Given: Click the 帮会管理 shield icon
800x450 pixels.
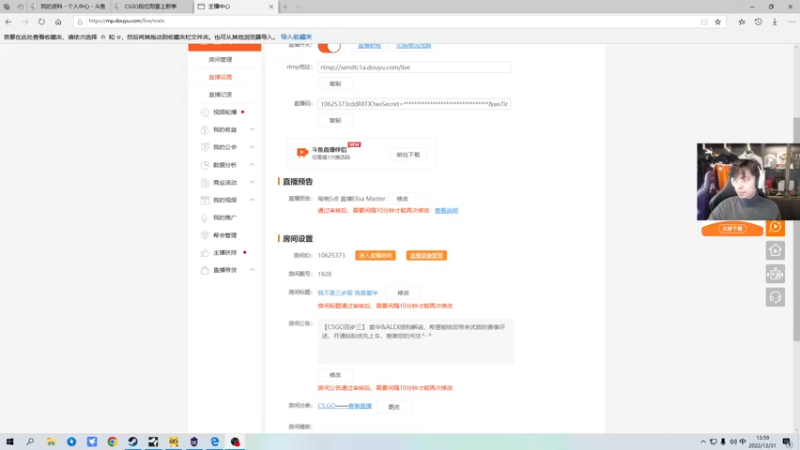Looking at the screenshot, I should point(205,235).
